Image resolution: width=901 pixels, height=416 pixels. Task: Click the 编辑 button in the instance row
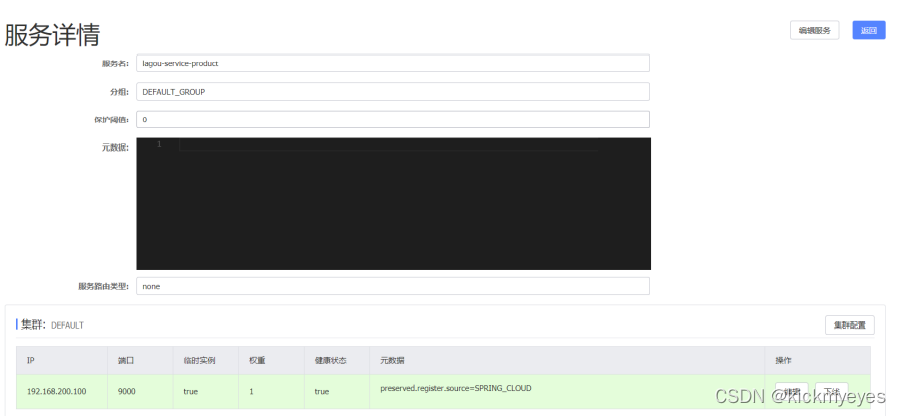[x=792, y=392]
